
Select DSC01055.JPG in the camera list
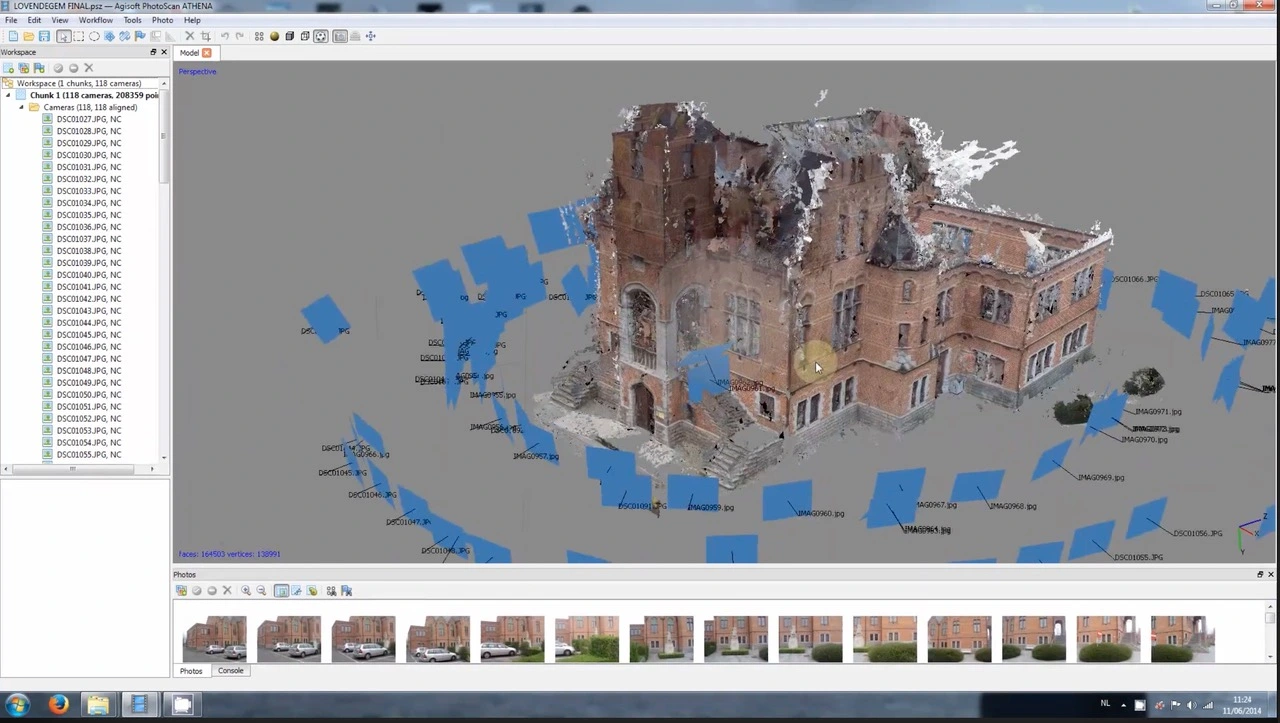pyautogui.click(x=88, y=455)
